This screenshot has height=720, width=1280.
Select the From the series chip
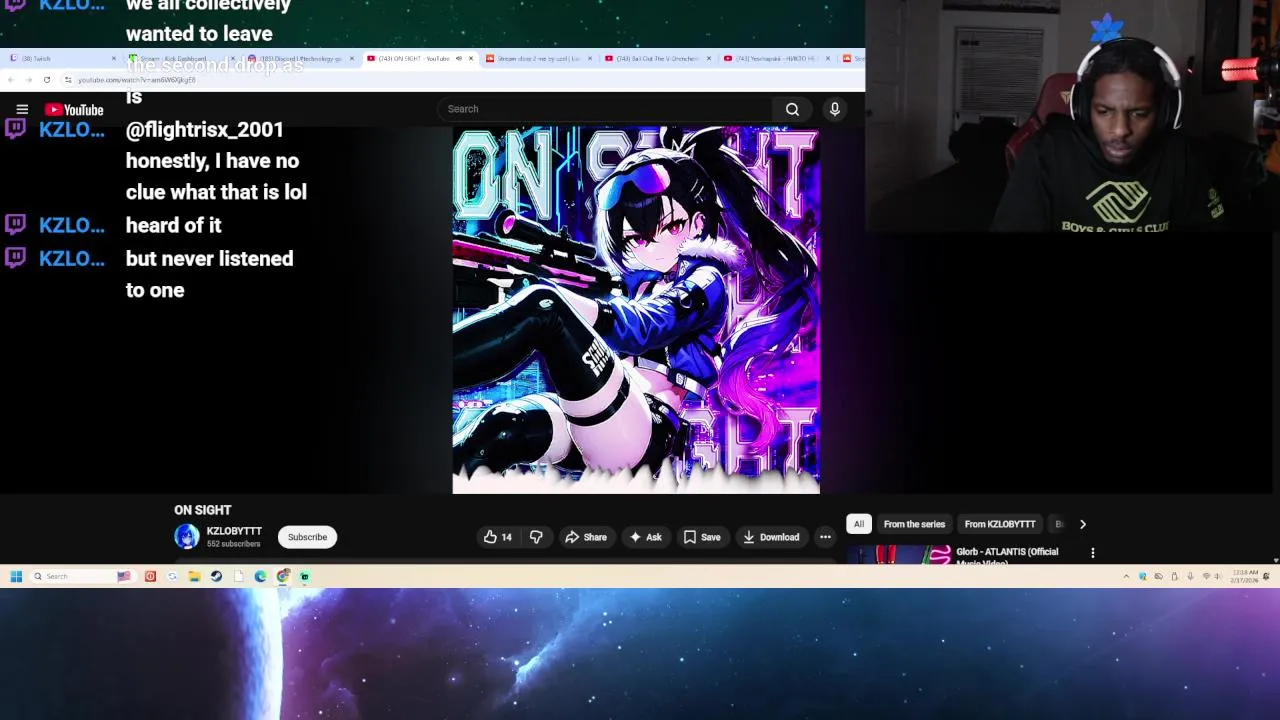pos(914,524)
